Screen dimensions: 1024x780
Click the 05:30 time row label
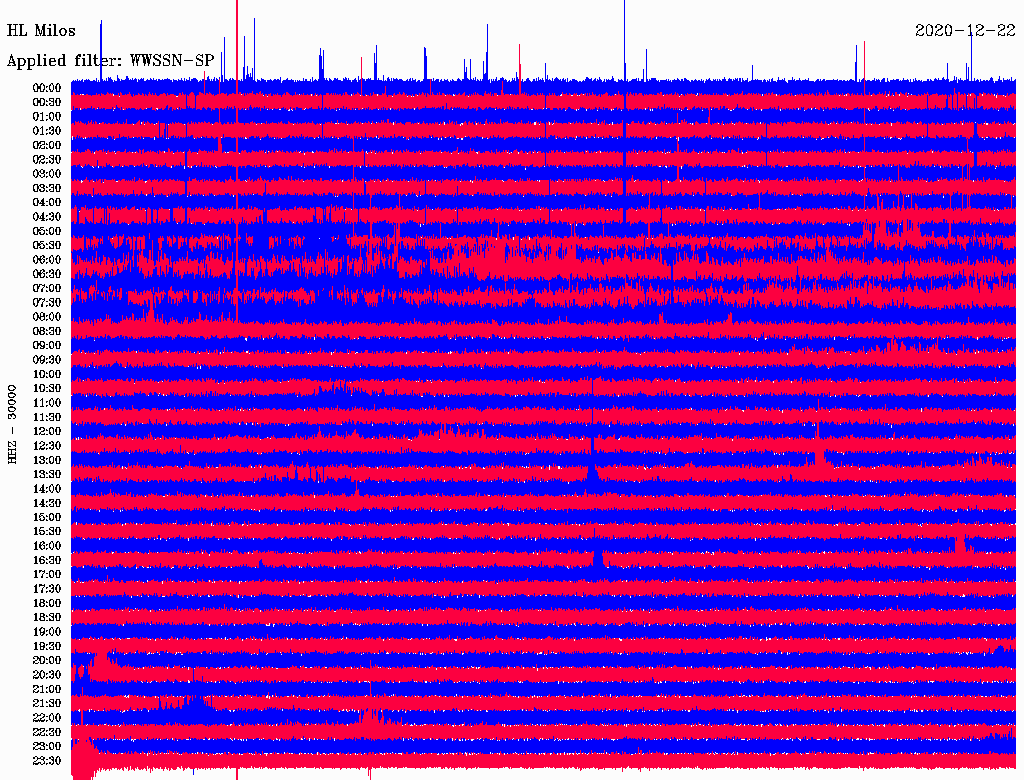point(47,245)
